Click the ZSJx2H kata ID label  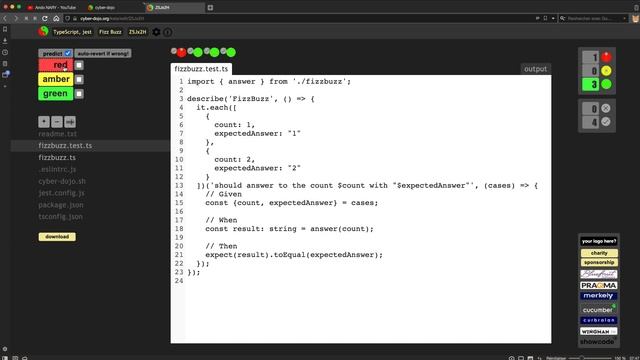coord(138,32)
